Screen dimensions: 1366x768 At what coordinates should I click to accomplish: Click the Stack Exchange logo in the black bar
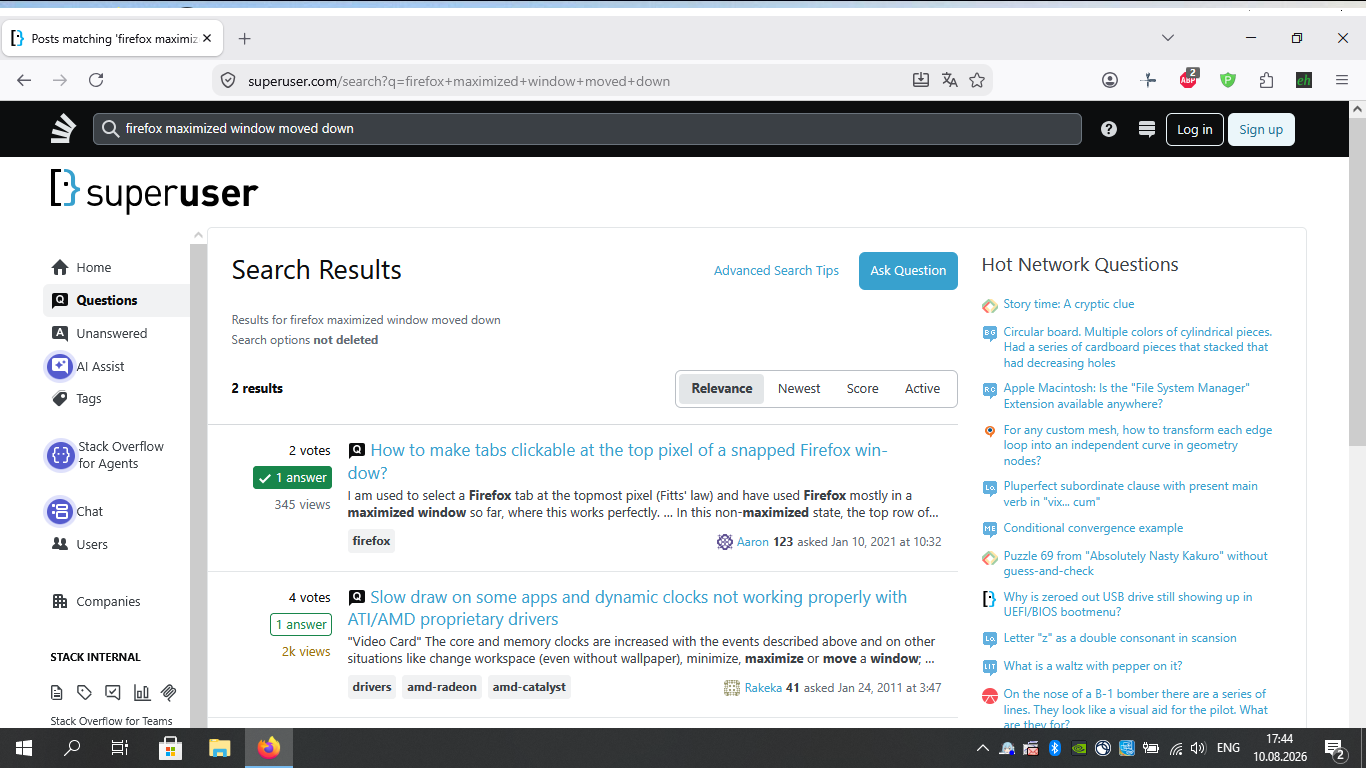(64, 129)
